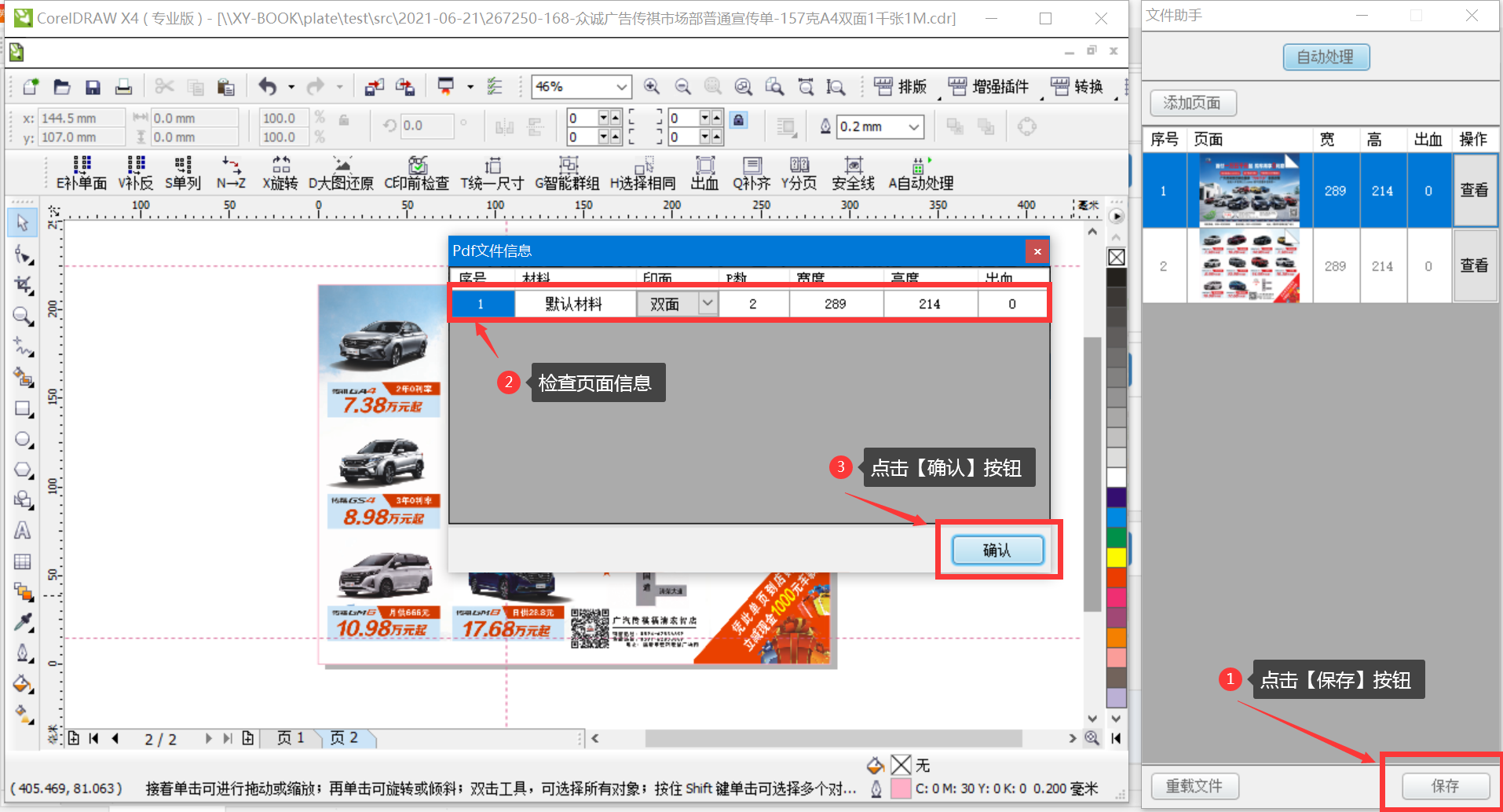The image size is (1503, 812).
Task: Select the Zoom tool in the toolbox
Action: pyautogui.click(x=23, y=316)
